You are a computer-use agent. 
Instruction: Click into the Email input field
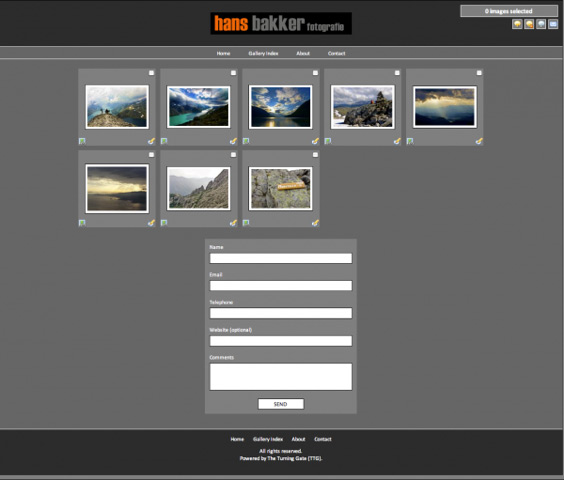click(x=281, y=286)
